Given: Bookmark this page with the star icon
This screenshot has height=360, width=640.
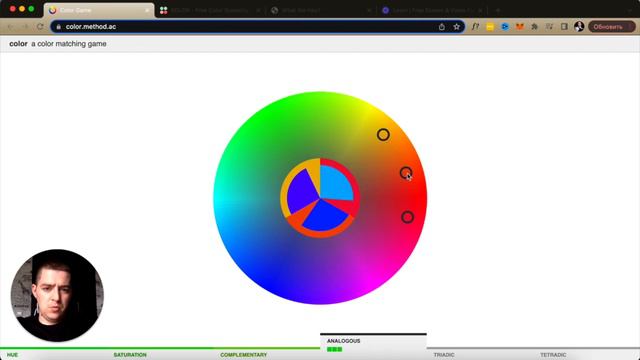Looking at the screenshot, I should click(x=456, y=27).
